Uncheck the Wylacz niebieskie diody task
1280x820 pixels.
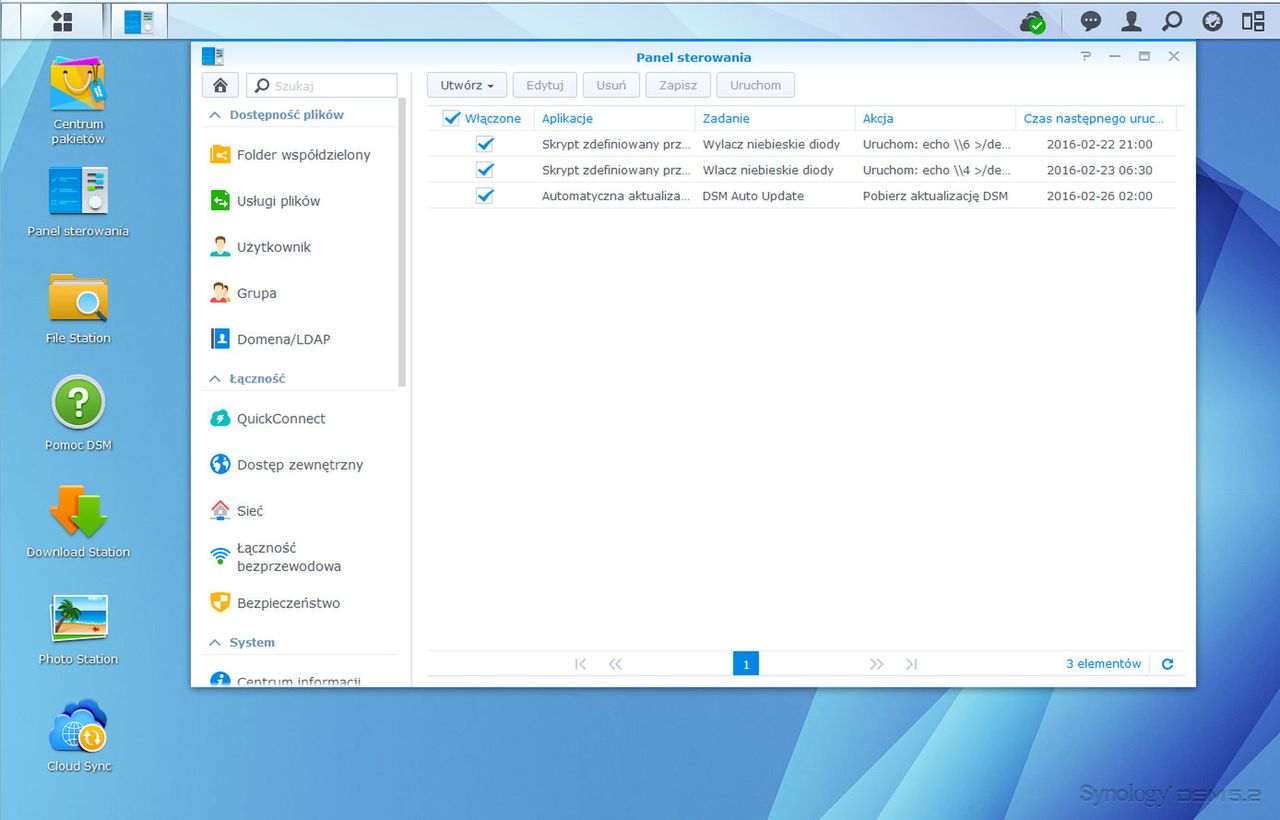pos(485,144)
